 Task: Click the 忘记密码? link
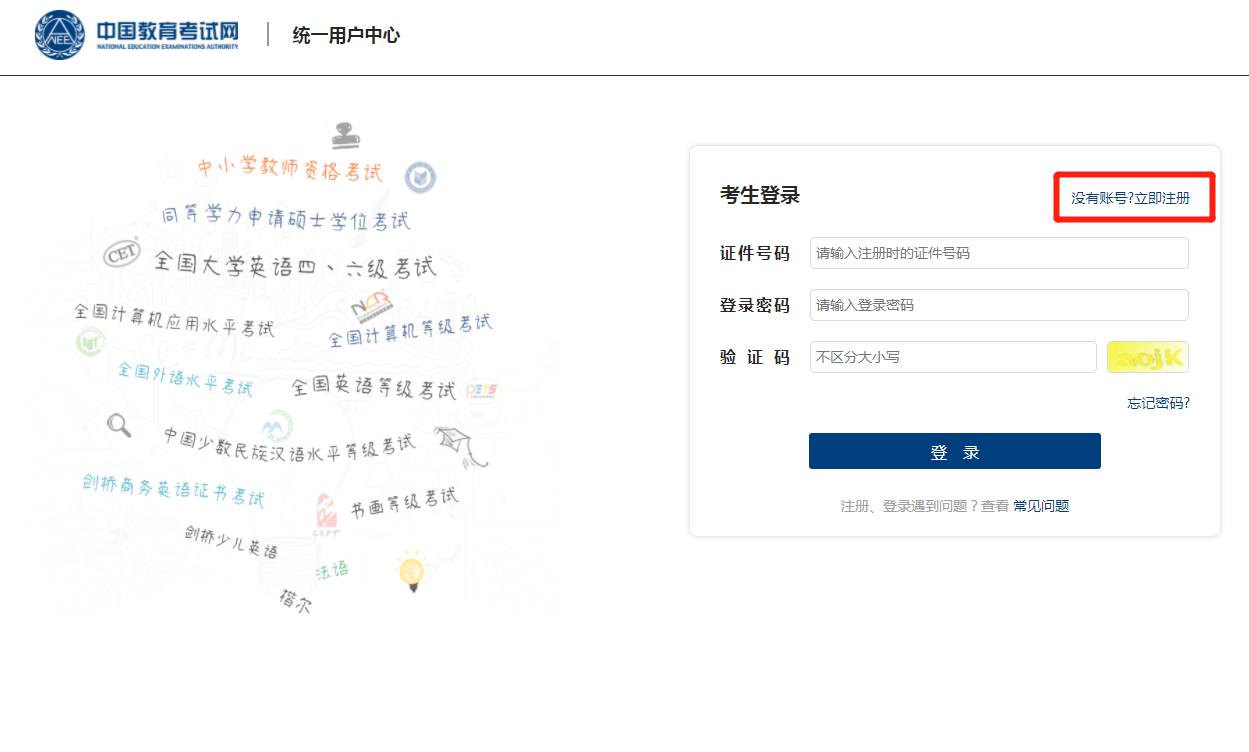point(1158,403)
